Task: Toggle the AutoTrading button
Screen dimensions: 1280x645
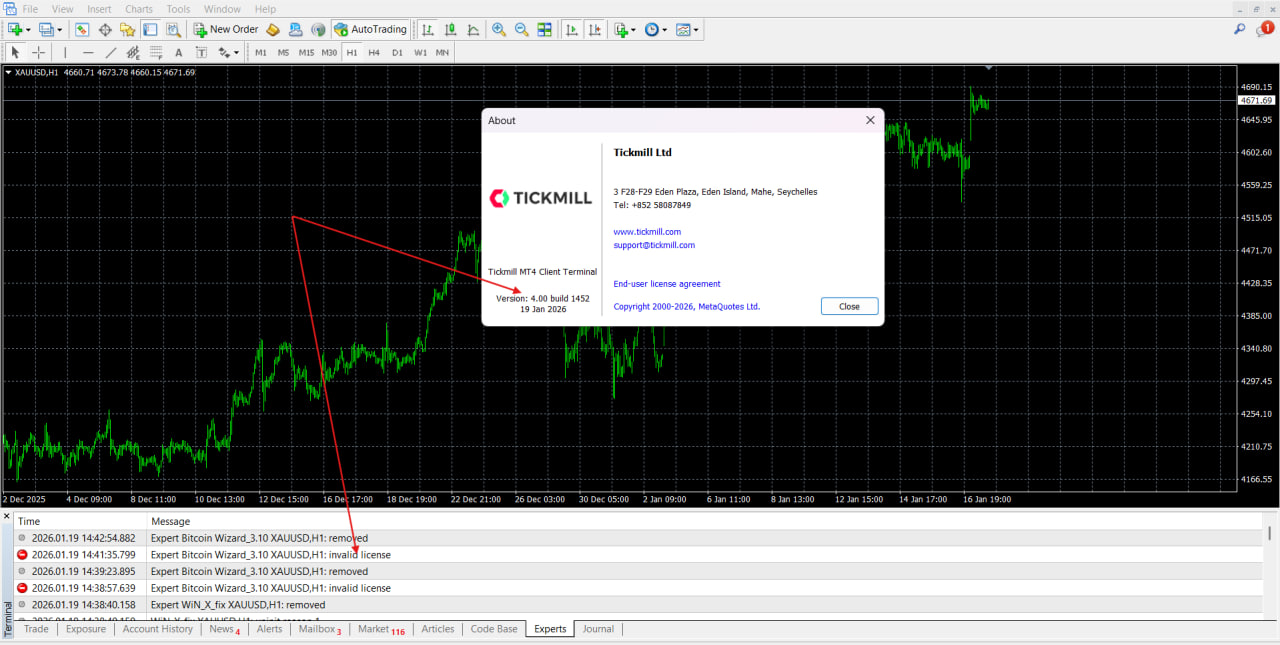Action: point(370,30)
